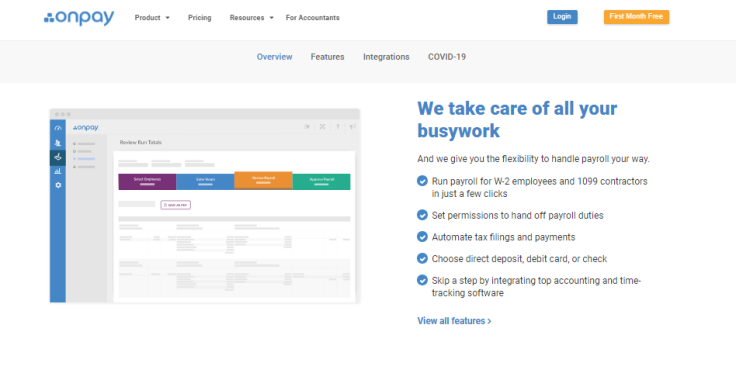Click the First Month Free button

636,17
